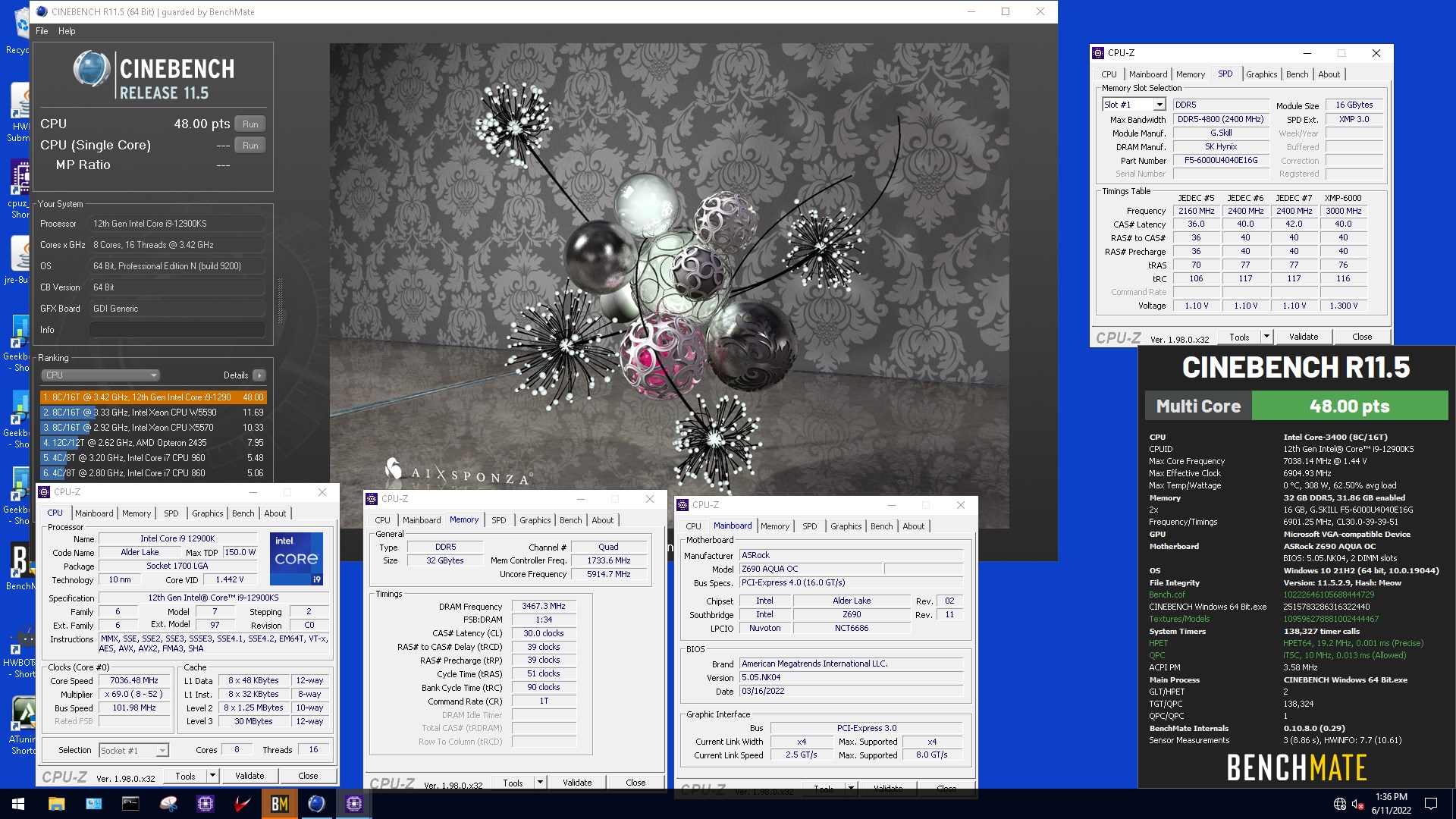Click the red checkmark-shaped taskbar icon
1456x819 pixels.
click(243, 804)
